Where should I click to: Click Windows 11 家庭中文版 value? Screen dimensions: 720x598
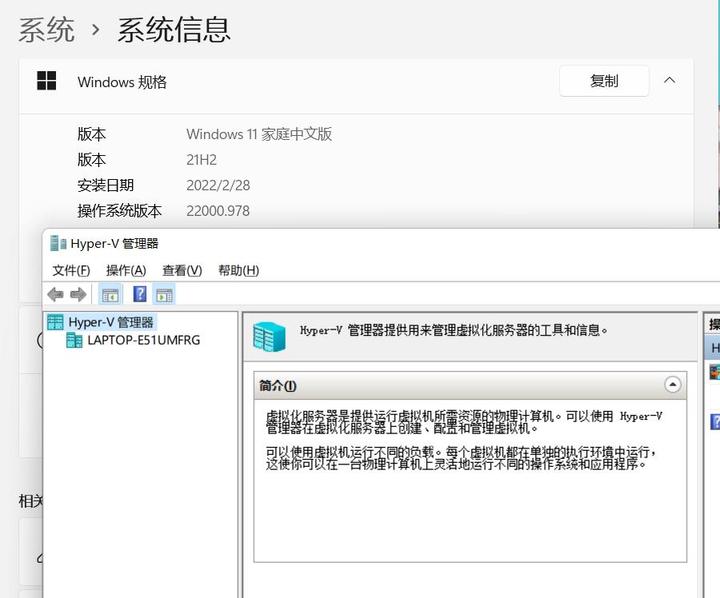(259, 134)
